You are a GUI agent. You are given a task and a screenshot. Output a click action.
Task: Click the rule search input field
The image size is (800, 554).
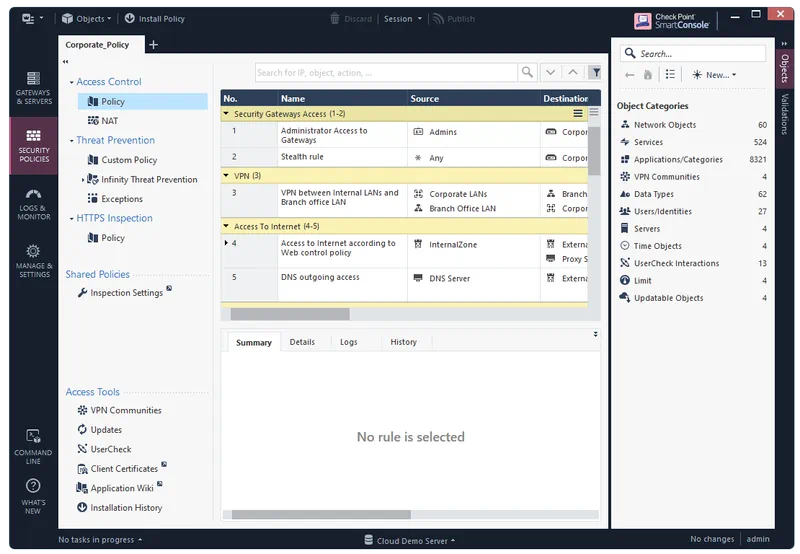(x=385, y=72)
